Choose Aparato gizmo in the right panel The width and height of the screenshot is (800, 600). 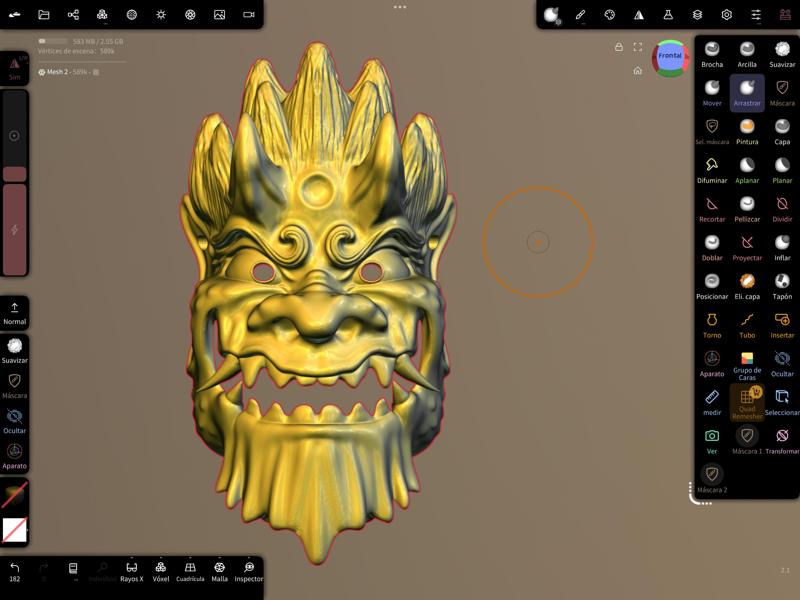pyautogui.click(x=712, y=364)
